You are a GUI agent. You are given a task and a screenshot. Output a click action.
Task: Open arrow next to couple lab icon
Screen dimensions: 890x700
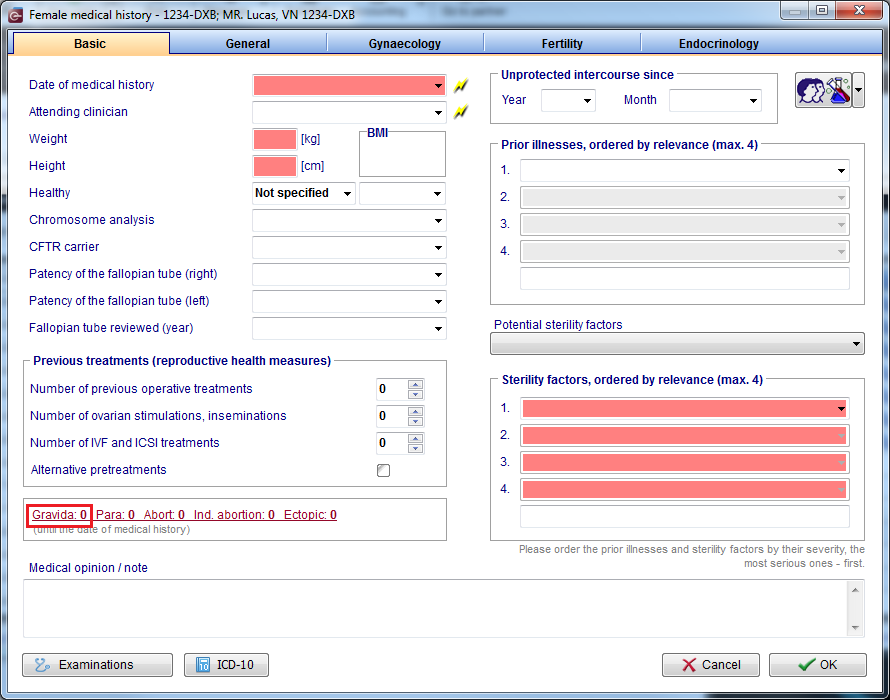coord(858,90)
